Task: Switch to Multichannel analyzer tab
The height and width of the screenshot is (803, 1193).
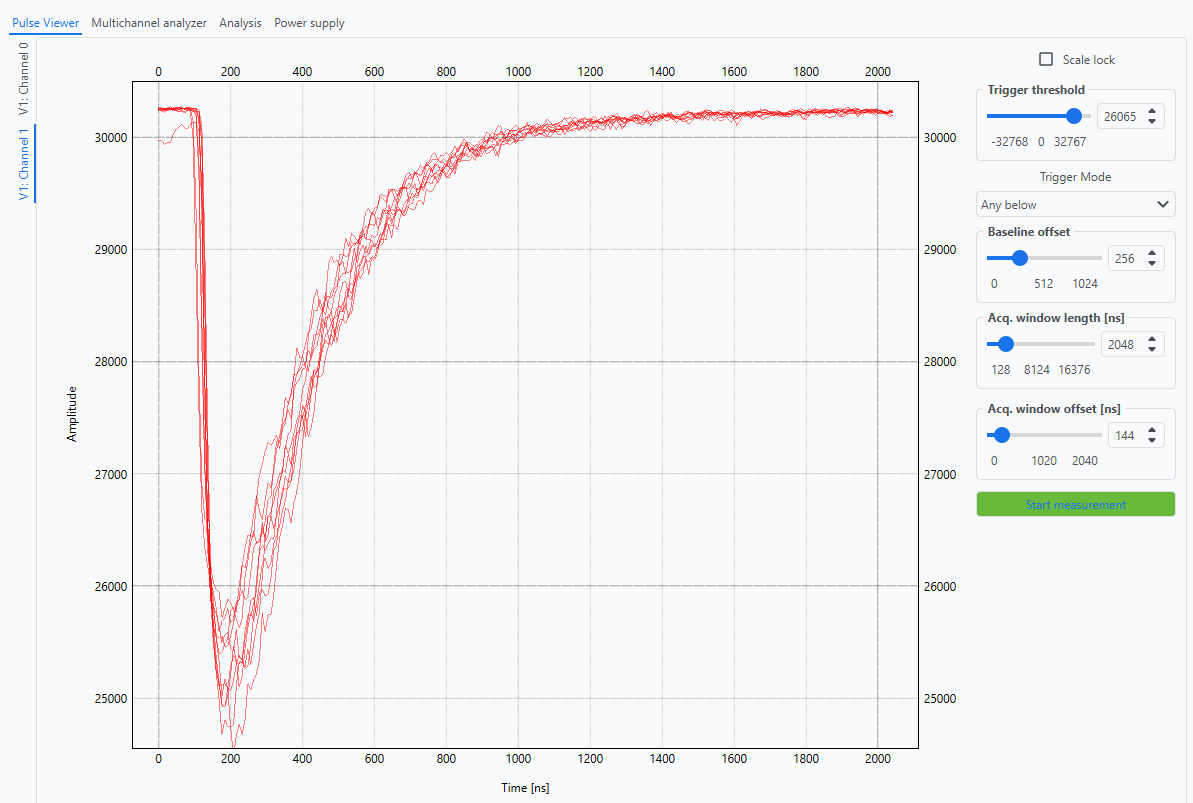Action: coord(149,23)
